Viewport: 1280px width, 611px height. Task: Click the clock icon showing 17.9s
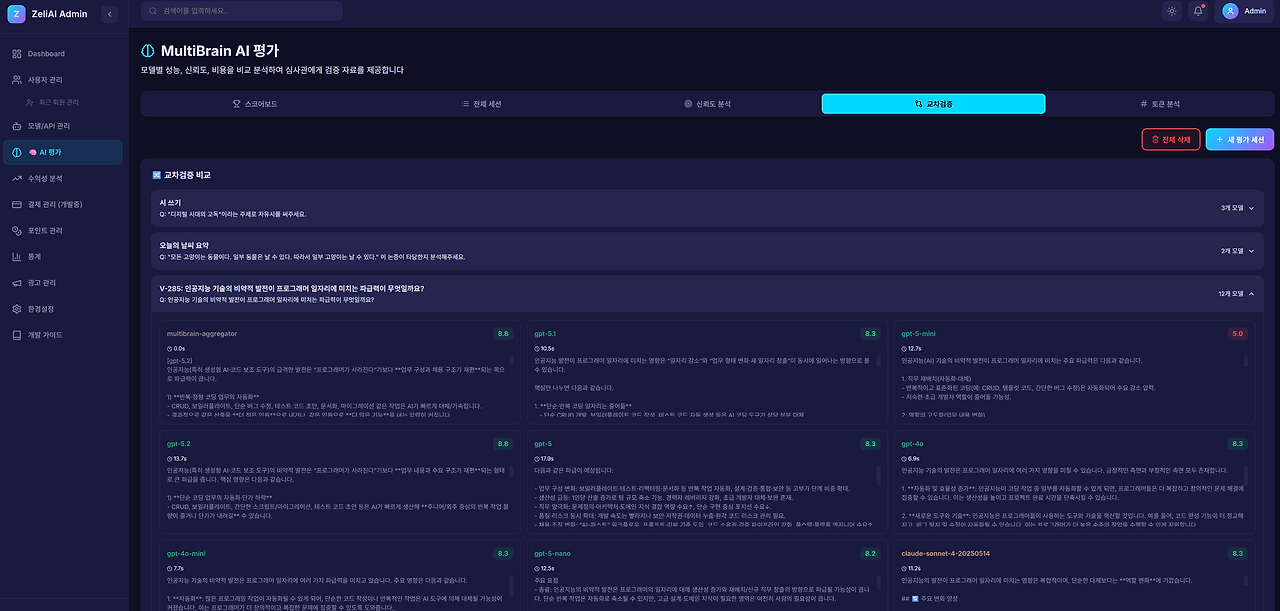(537, 458)
